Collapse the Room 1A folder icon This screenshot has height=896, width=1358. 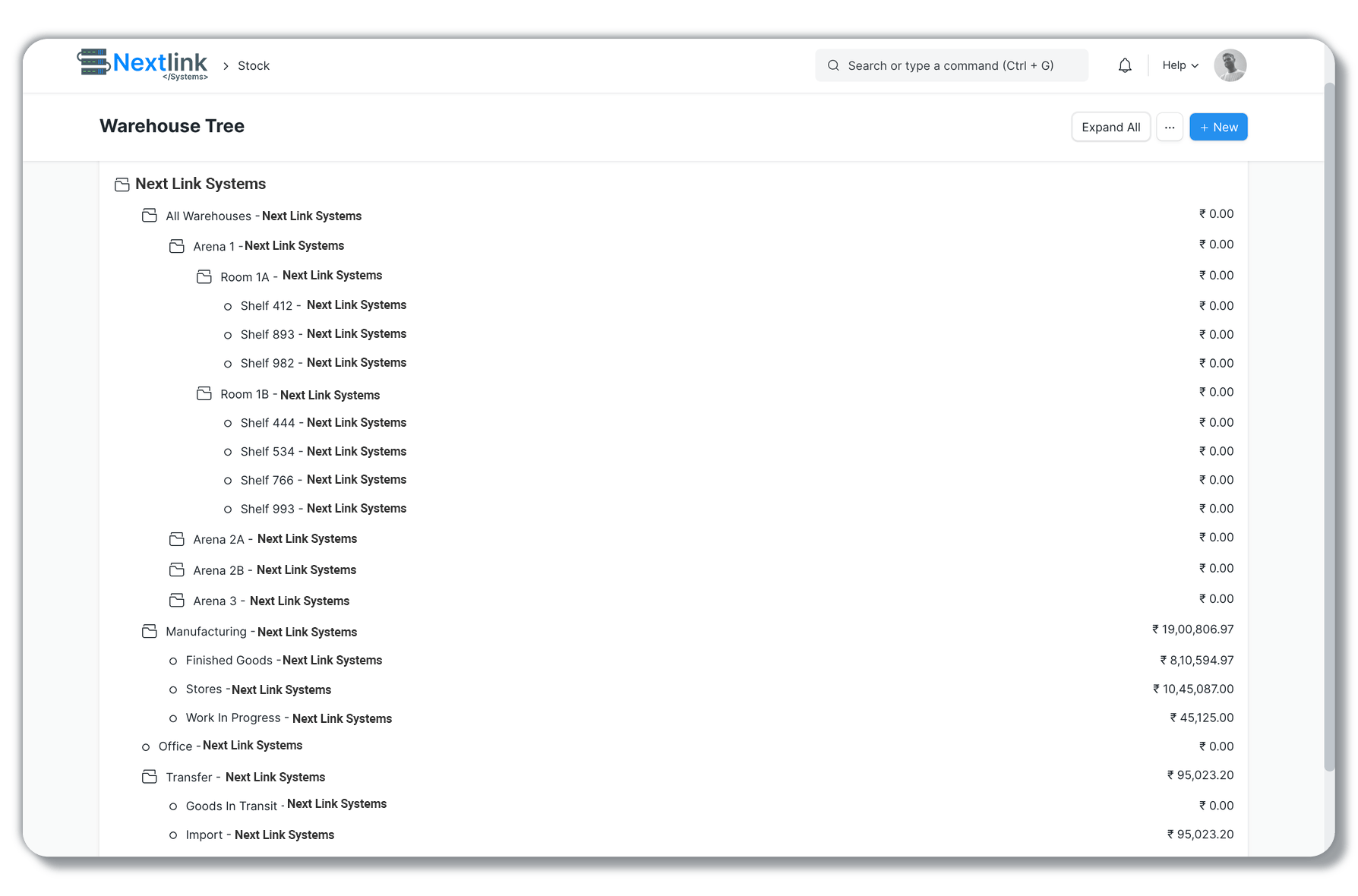coord(204,276)
